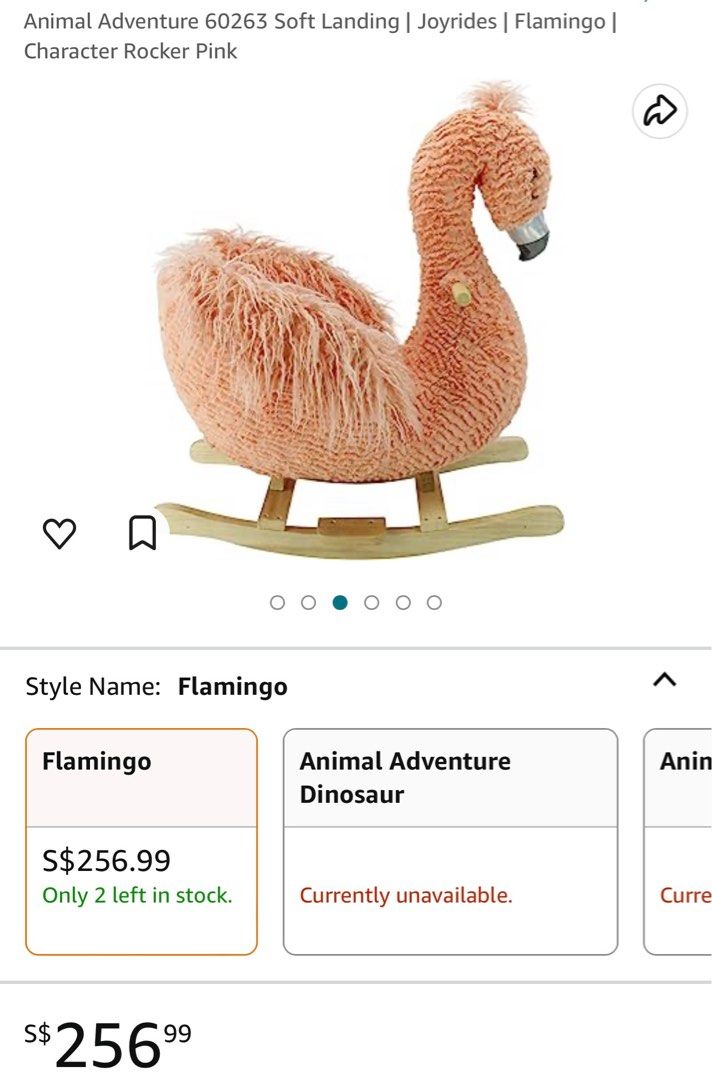Select the fifth carousel dot
The image size is (712, 1080).
pos(402,602)
